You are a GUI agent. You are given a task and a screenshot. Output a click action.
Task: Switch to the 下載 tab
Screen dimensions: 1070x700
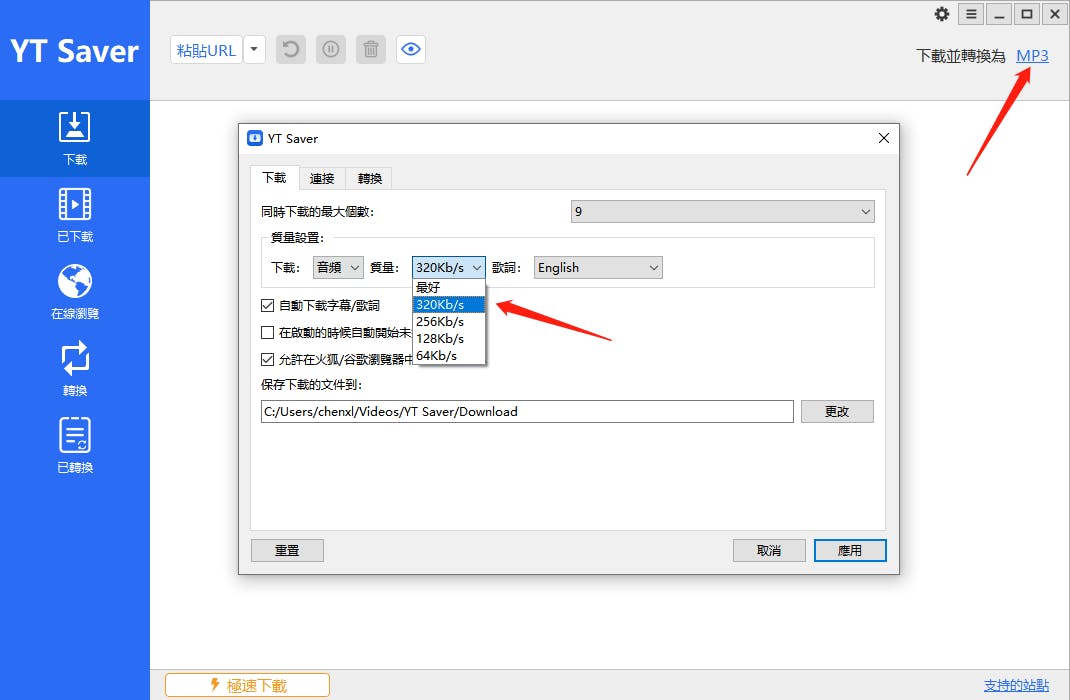[x=274, y=178]
